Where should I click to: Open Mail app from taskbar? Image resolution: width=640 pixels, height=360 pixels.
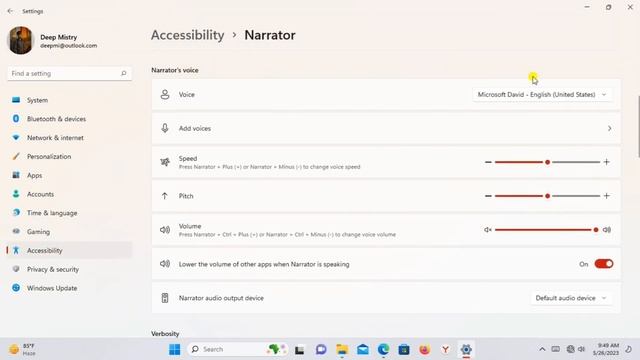click(x=362, y=350)
